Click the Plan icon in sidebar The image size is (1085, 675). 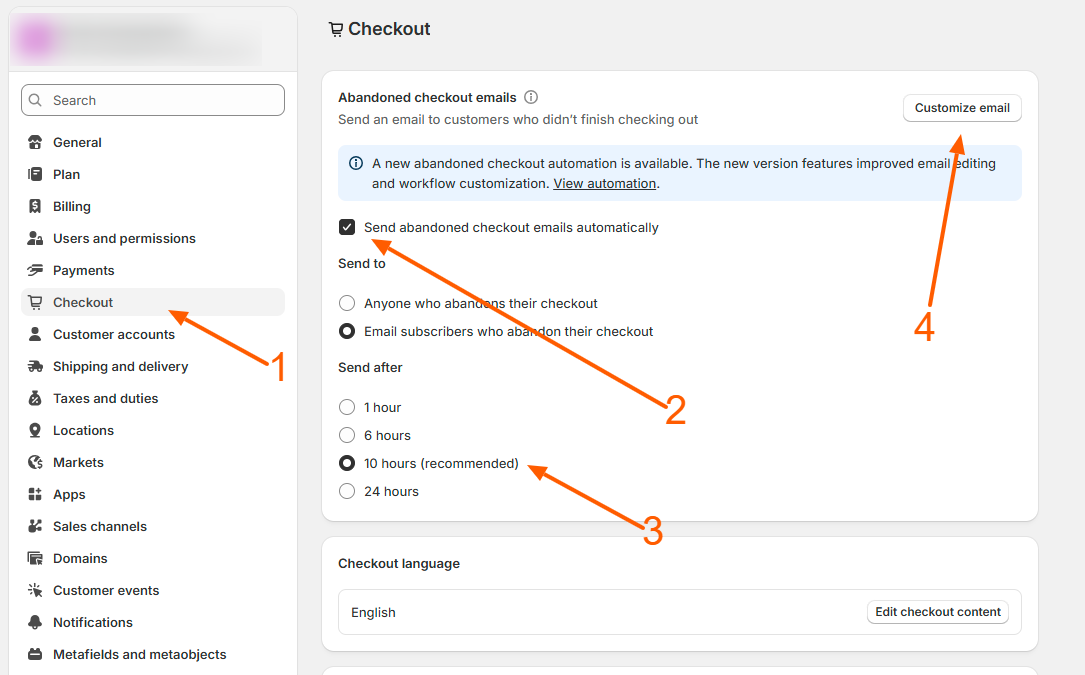pyautogui.click(x=35, y=174)
